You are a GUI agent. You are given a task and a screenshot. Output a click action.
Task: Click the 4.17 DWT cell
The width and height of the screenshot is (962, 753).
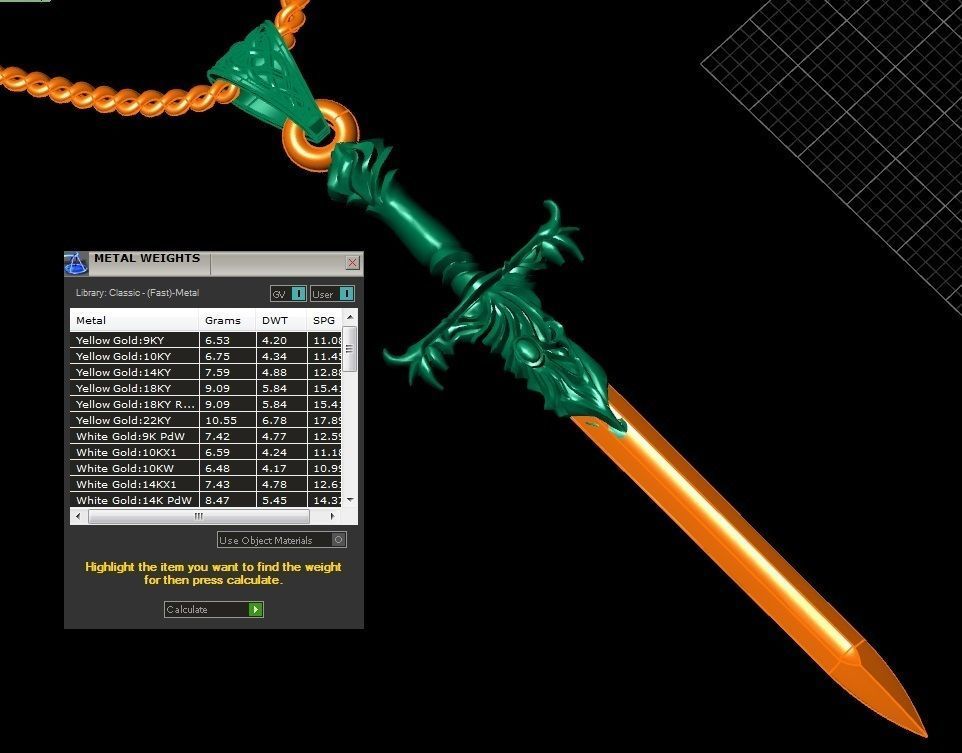(x=282, y=468)
